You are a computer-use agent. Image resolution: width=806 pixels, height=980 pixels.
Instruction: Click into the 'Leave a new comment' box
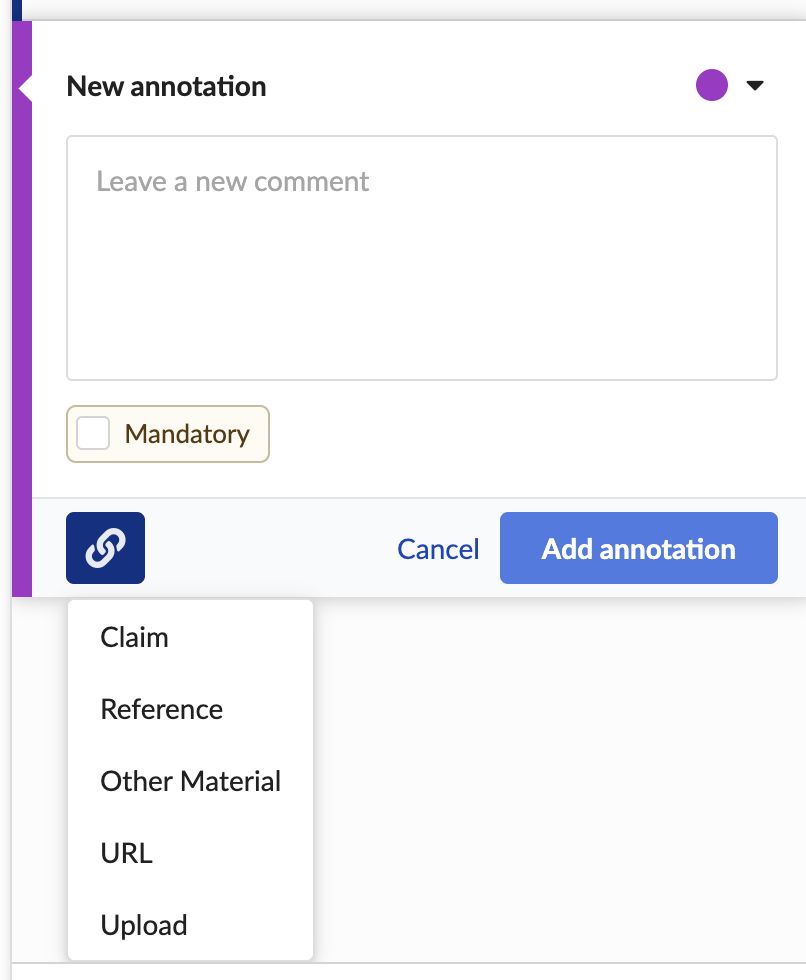point(421,258)
